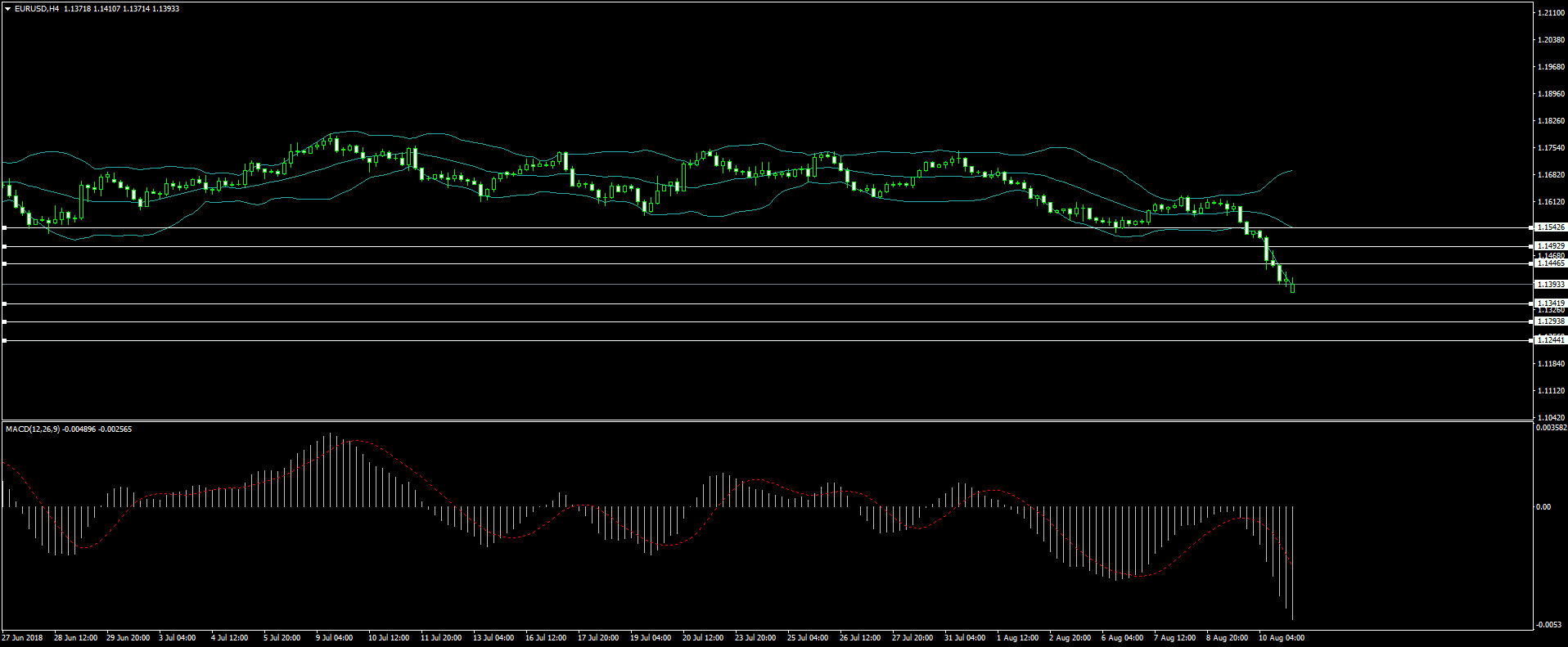The height and width of the screenshot is (647, 1568).
Task: Click the 9 Jul 04:00 time label
Action: (334, 638)
